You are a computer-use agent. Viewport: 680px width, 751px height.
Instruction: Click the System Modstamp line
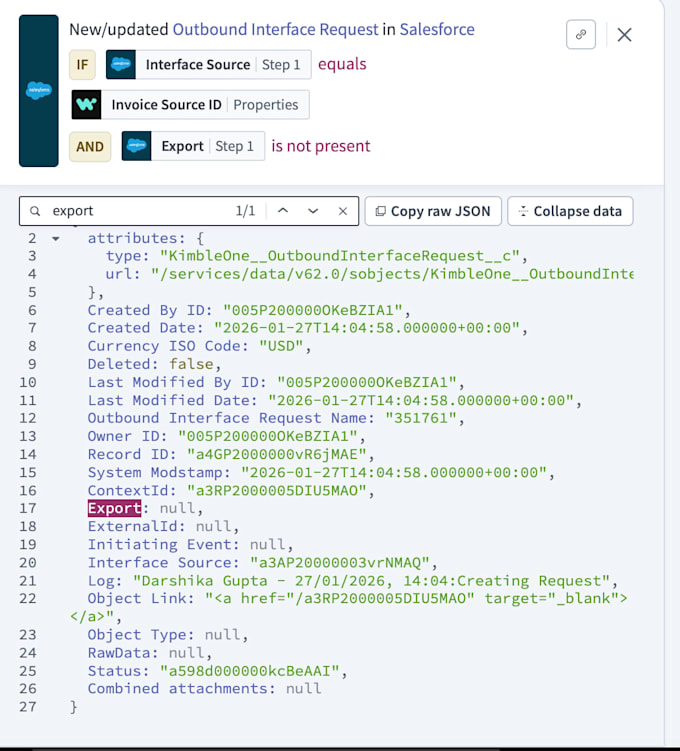click(x=321, y=472)
